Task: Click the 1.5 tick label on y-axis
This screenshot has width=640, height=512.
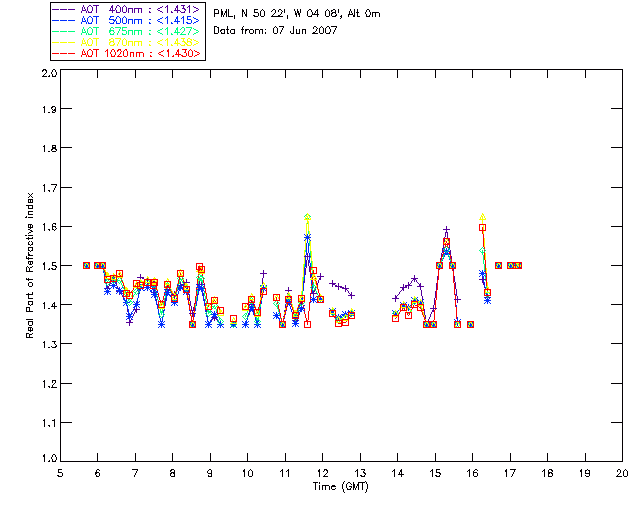Action: (49, 266)
